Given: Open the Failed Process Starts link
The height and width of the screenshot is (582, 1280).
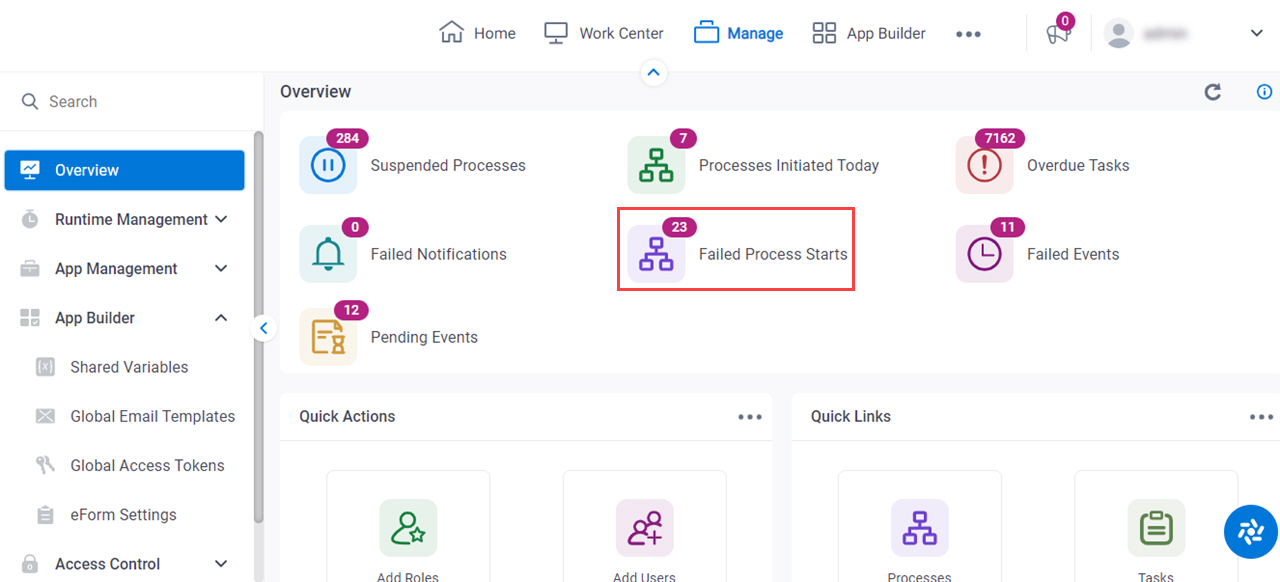Looking at the screenshot, I should (773, 254).
